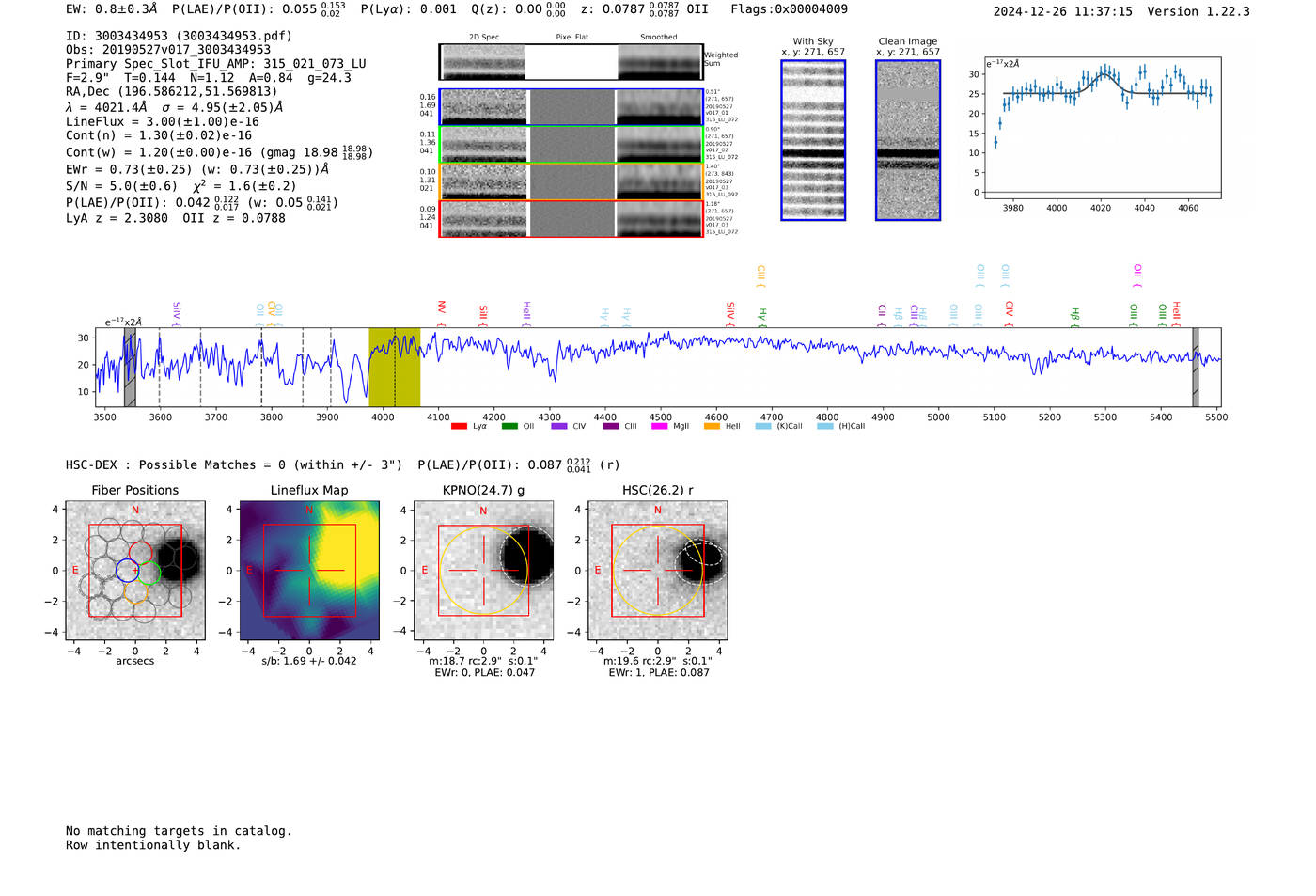Click the dark purple CIII legend swatch
The height and width of the screenshot is (896, 1316).
(611, 426)
